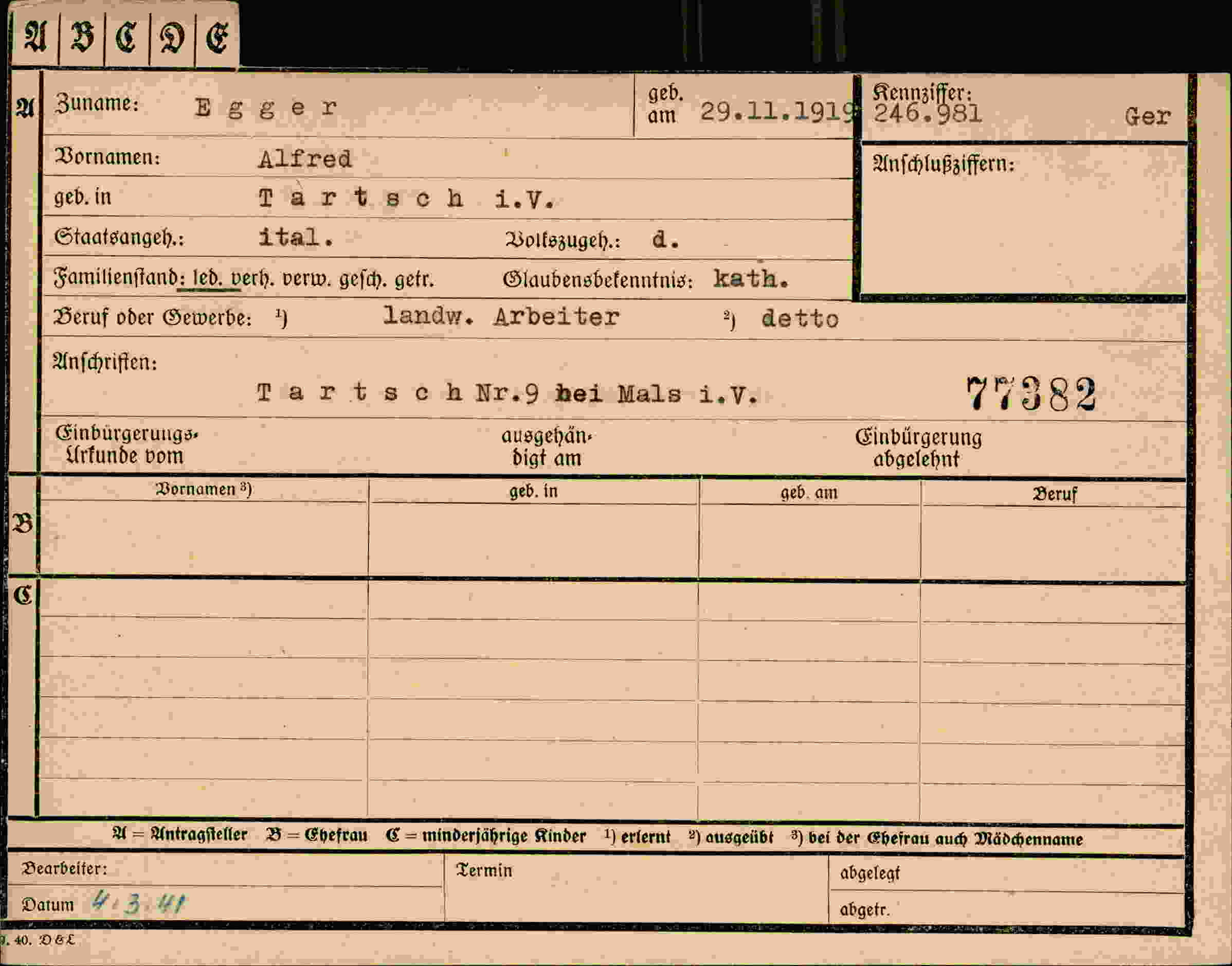Click index tab letter B at top
The height and width of the screenshot is (966, 1232).
[82, 38]
